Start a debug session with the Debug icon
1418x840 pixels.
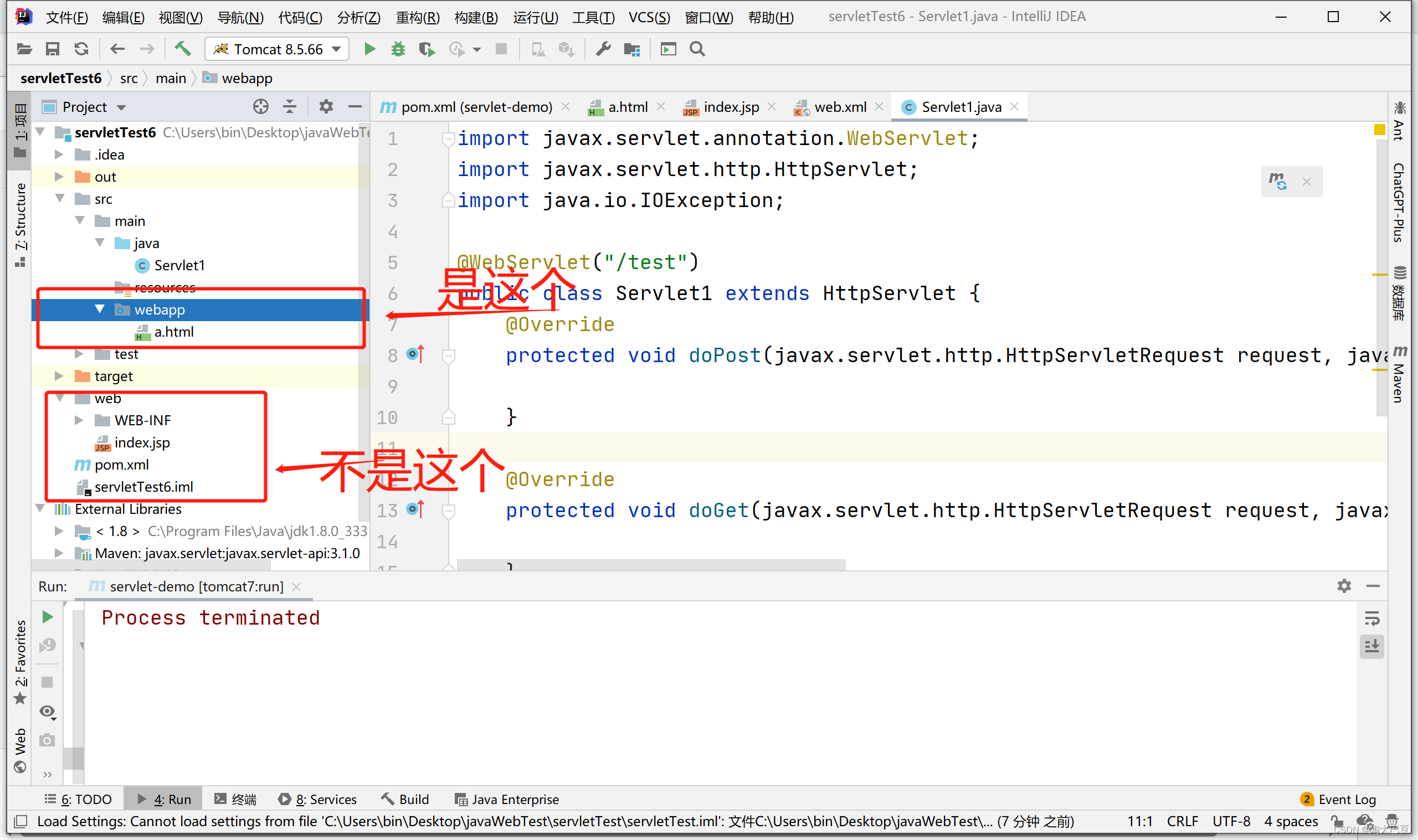[398, 49]
